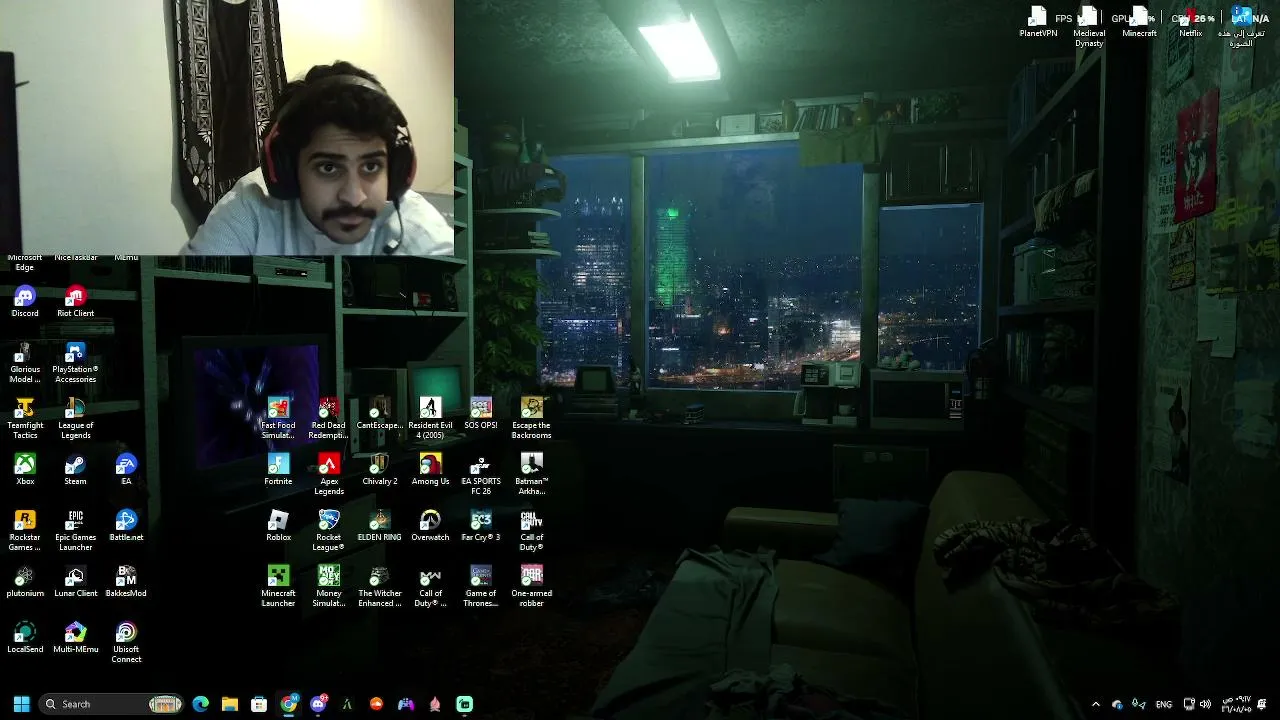Click the PlayStation Accessories icon
1280x720 pixels.
(x=75, y=363)
